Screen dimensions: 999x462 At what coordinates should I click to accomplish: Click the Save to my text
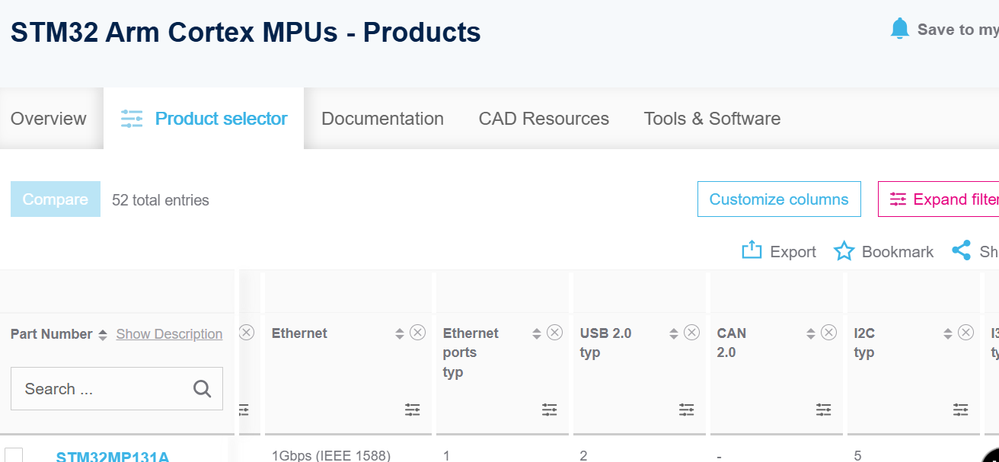click(x=958, y=29)
